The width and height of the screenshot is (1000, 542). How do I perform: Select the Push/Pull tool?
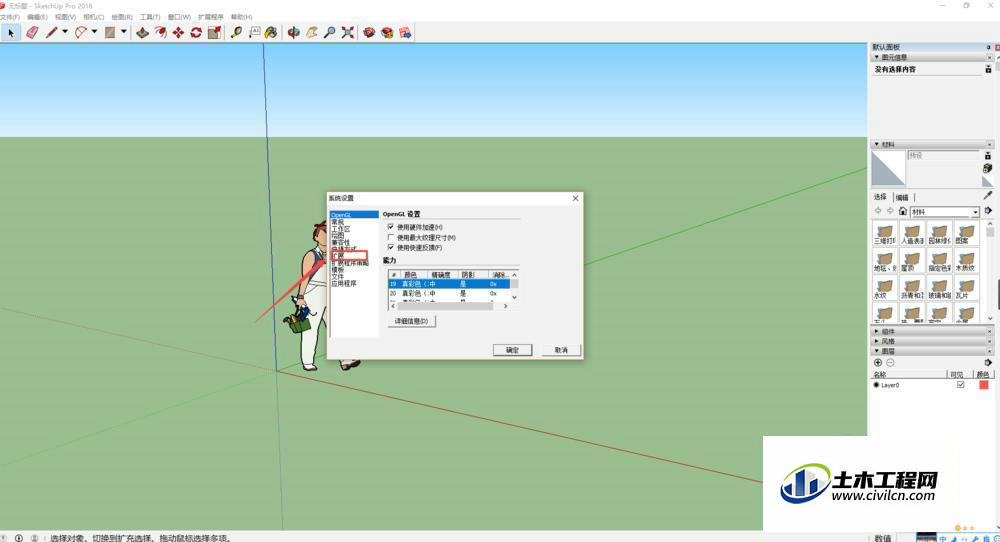[143, 33]
